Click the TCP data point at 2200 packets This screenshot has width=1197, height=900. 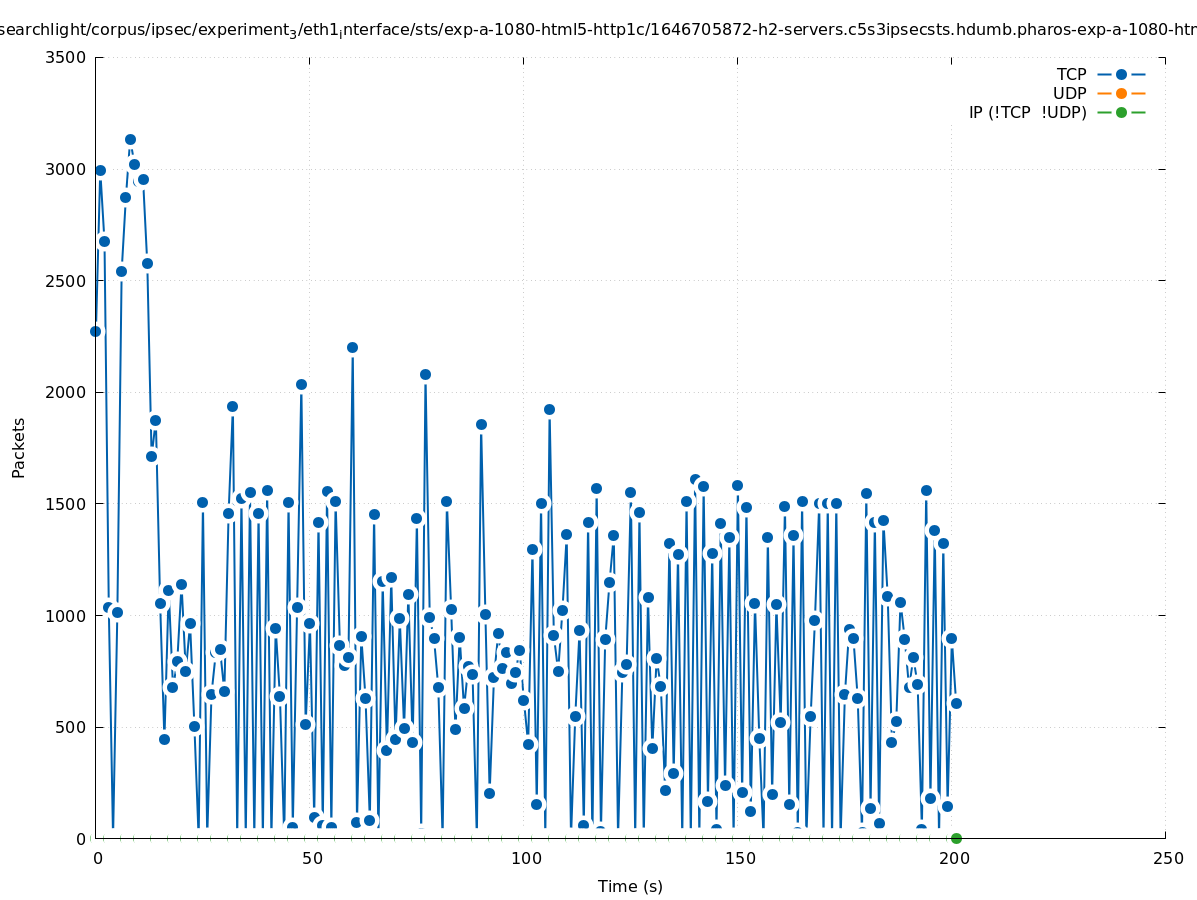pos(352,347)
